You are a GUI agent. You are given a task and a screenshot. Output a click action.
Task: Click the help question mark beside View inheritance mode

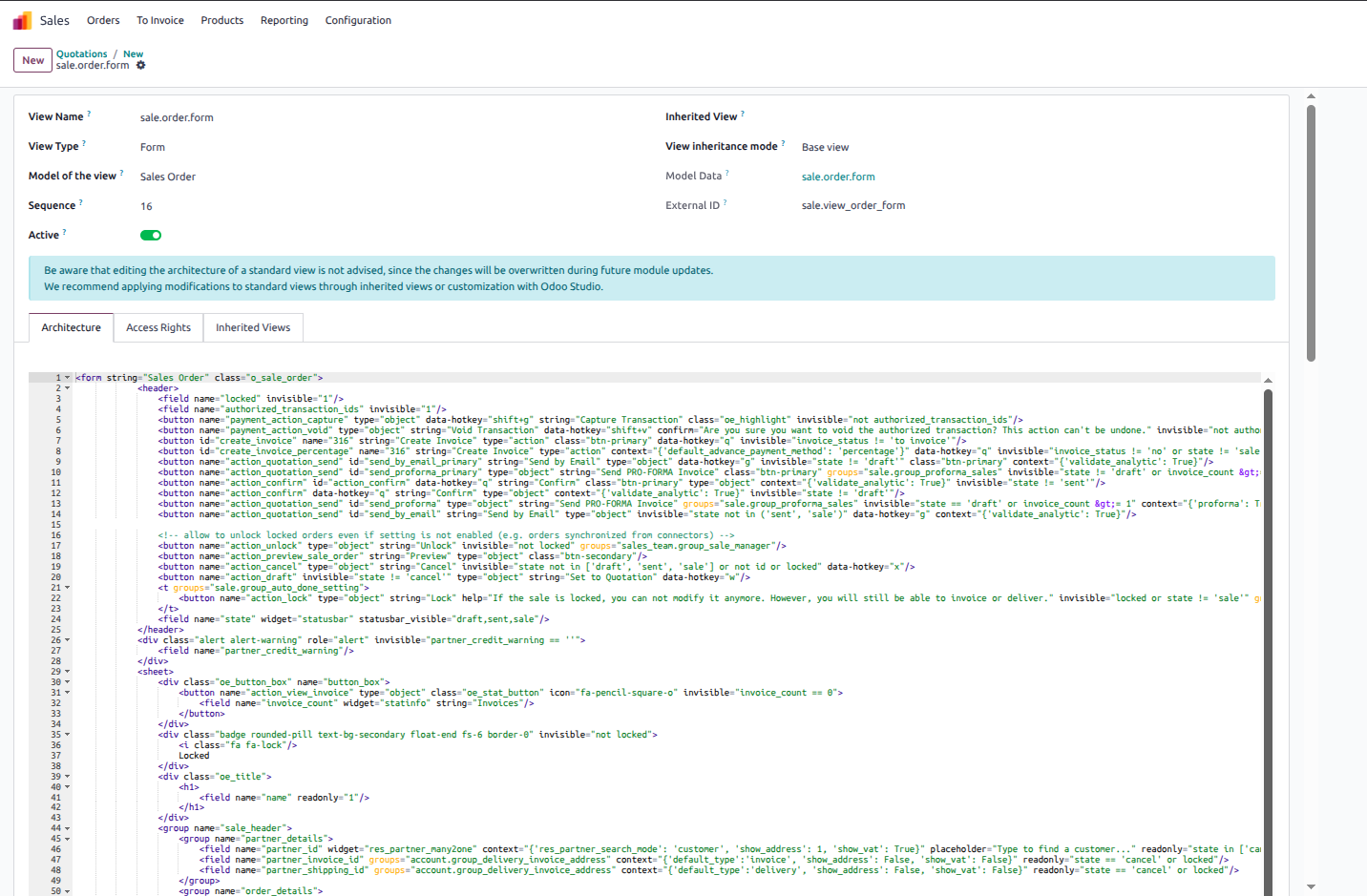point(783,143)
